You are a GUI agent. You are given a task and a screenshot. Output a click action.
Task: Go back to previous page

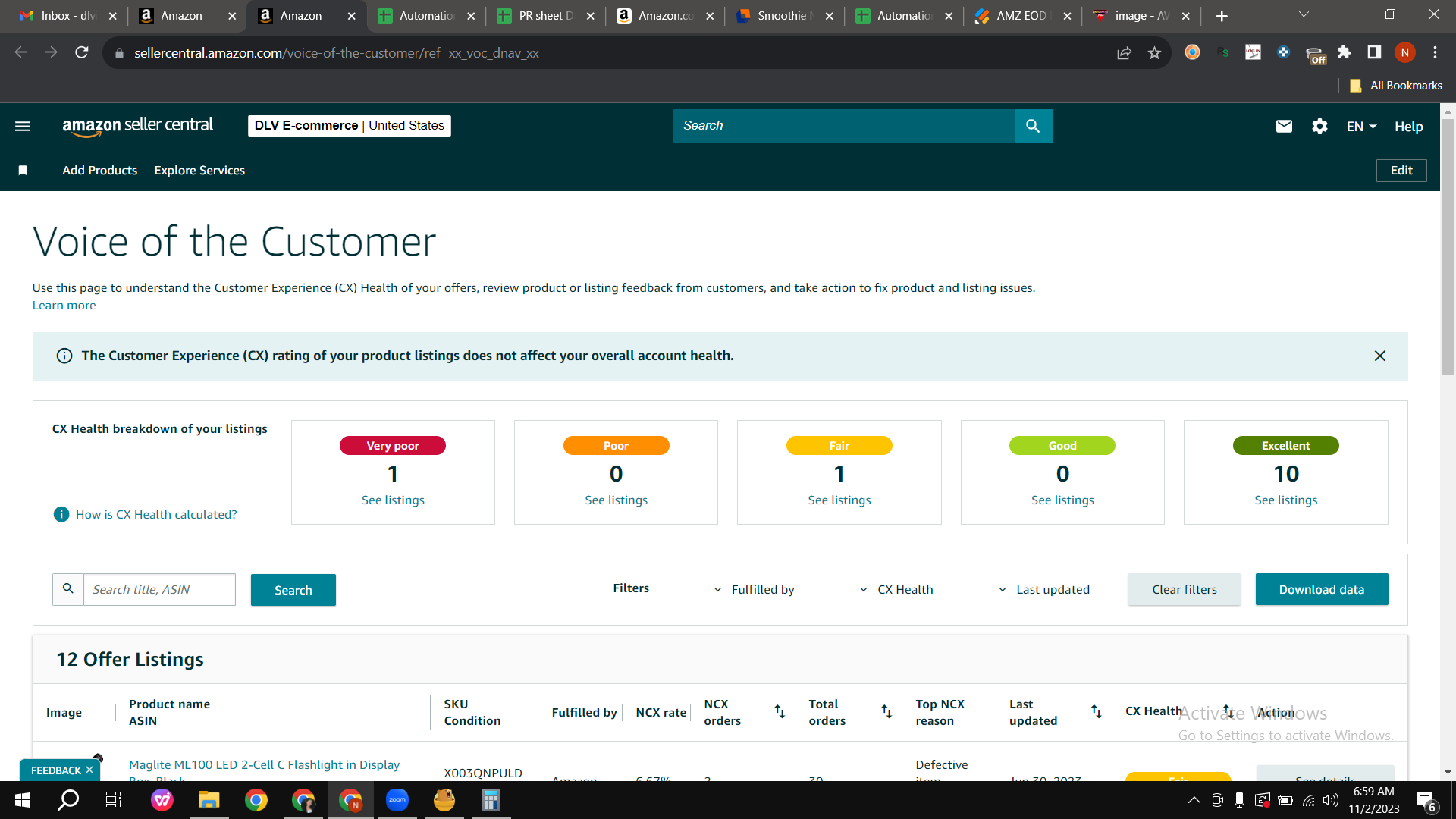pos(21,52)
